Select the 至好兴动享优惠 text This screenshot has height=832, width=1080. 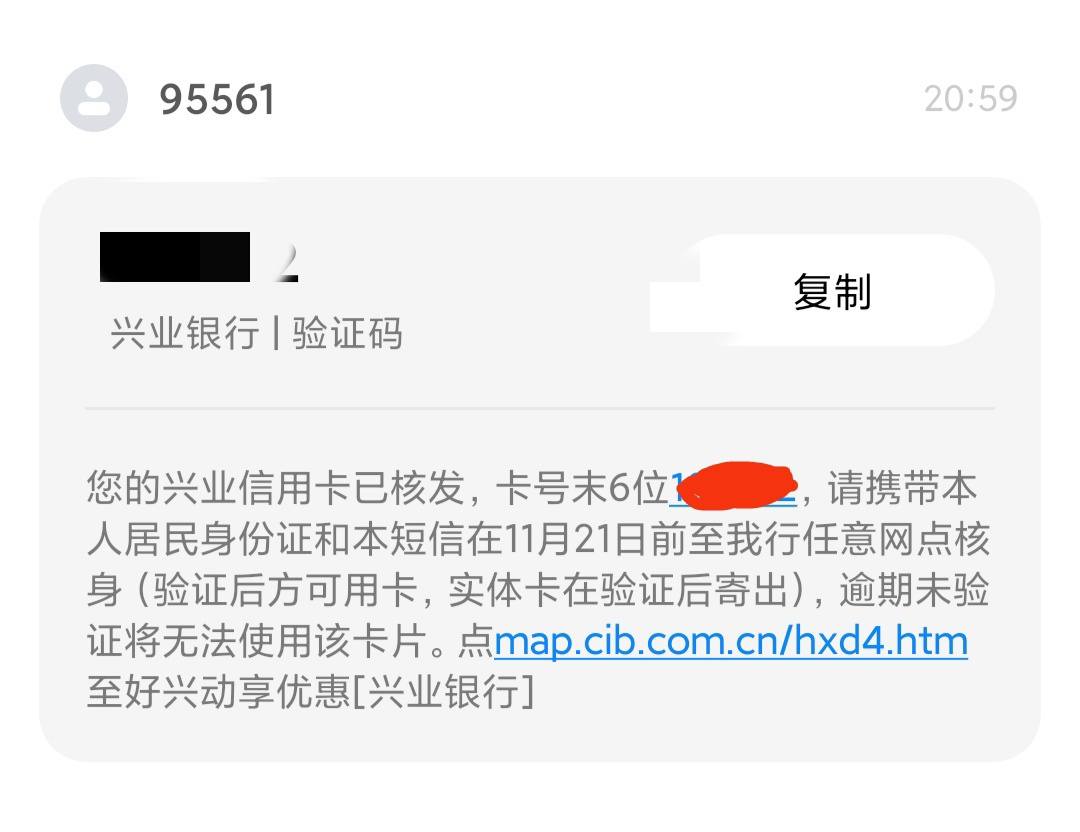(218, 691)
